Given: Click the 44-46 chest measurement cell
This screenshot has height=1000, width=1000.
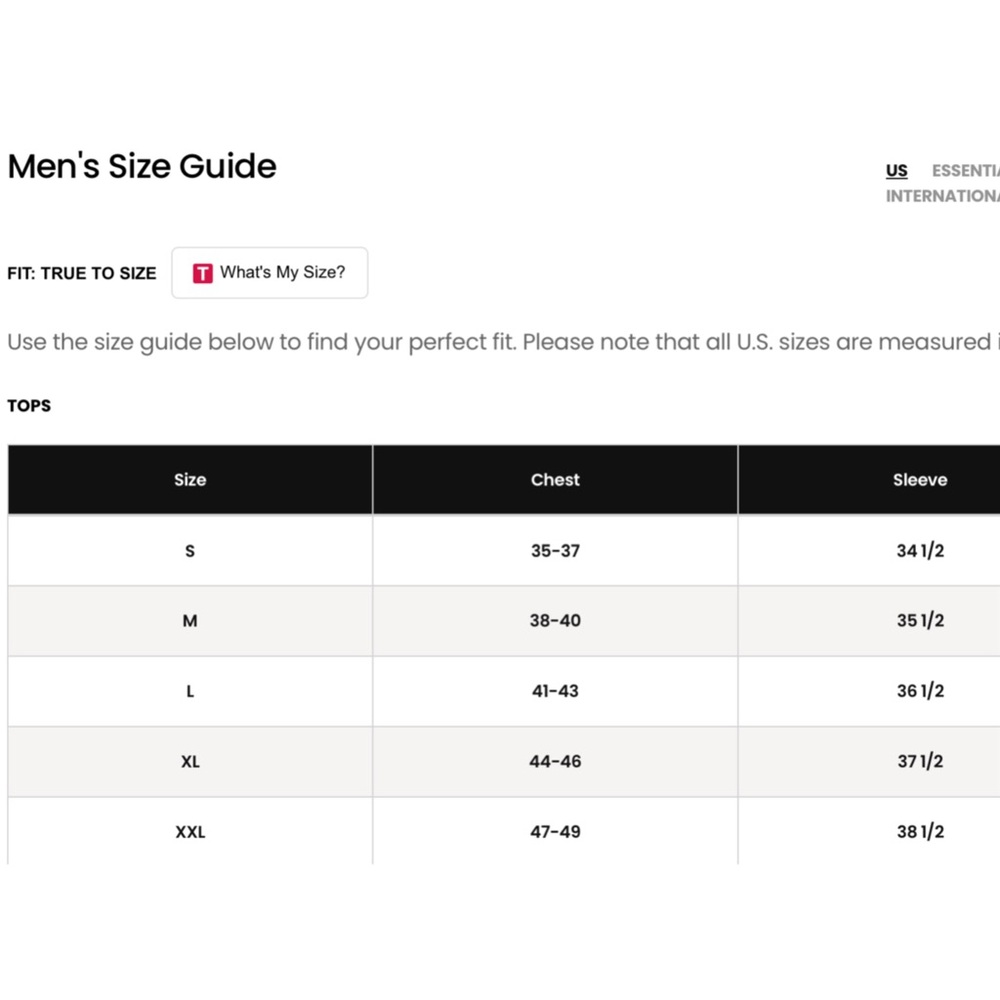Looking at the screenshot, I should (x=555, y=761).
